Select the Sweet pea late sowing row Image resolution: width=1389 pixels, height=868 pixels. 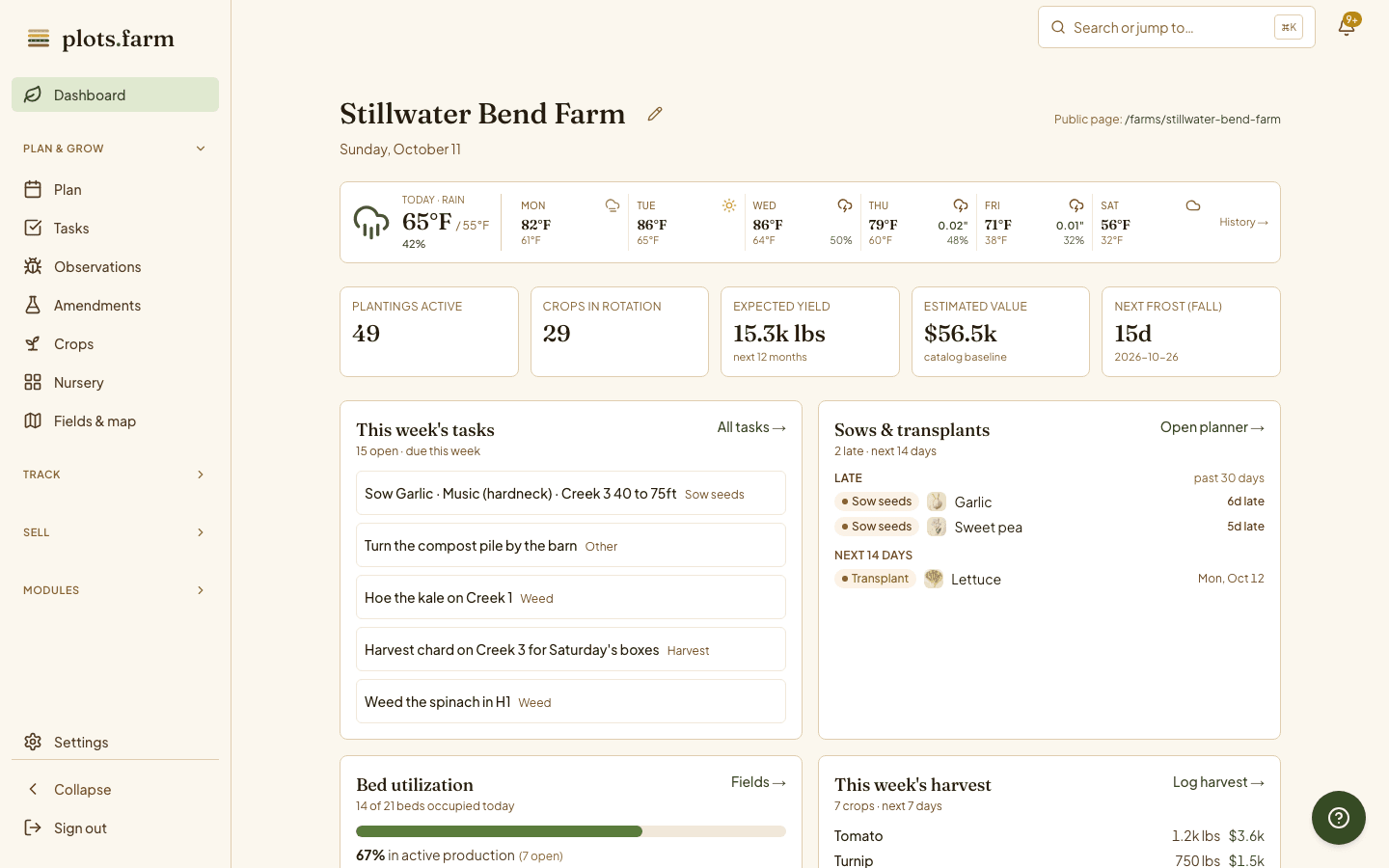click(x=1049, y=527)
